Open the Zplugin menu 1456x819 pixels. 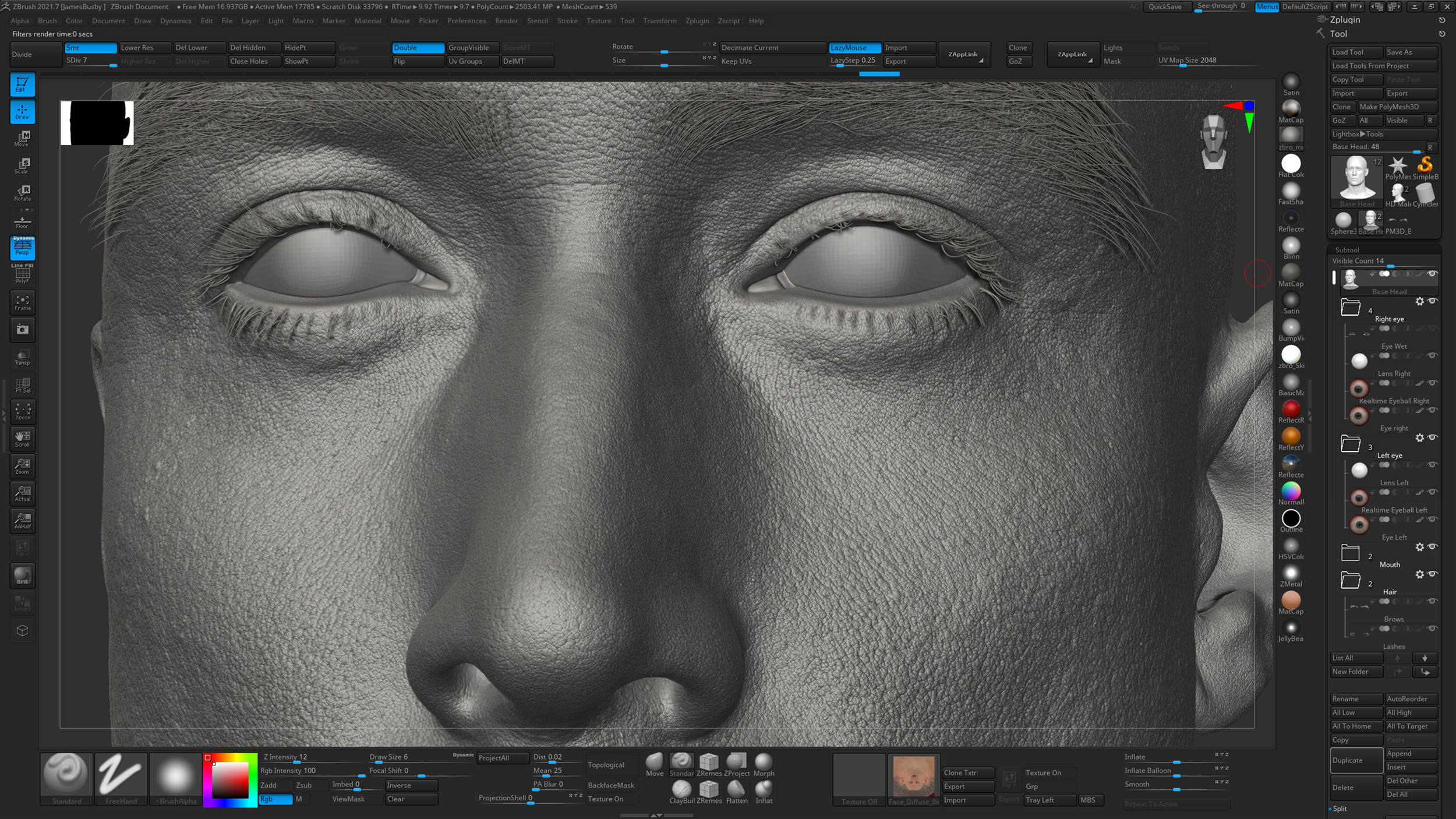click(x=698, y=20)
